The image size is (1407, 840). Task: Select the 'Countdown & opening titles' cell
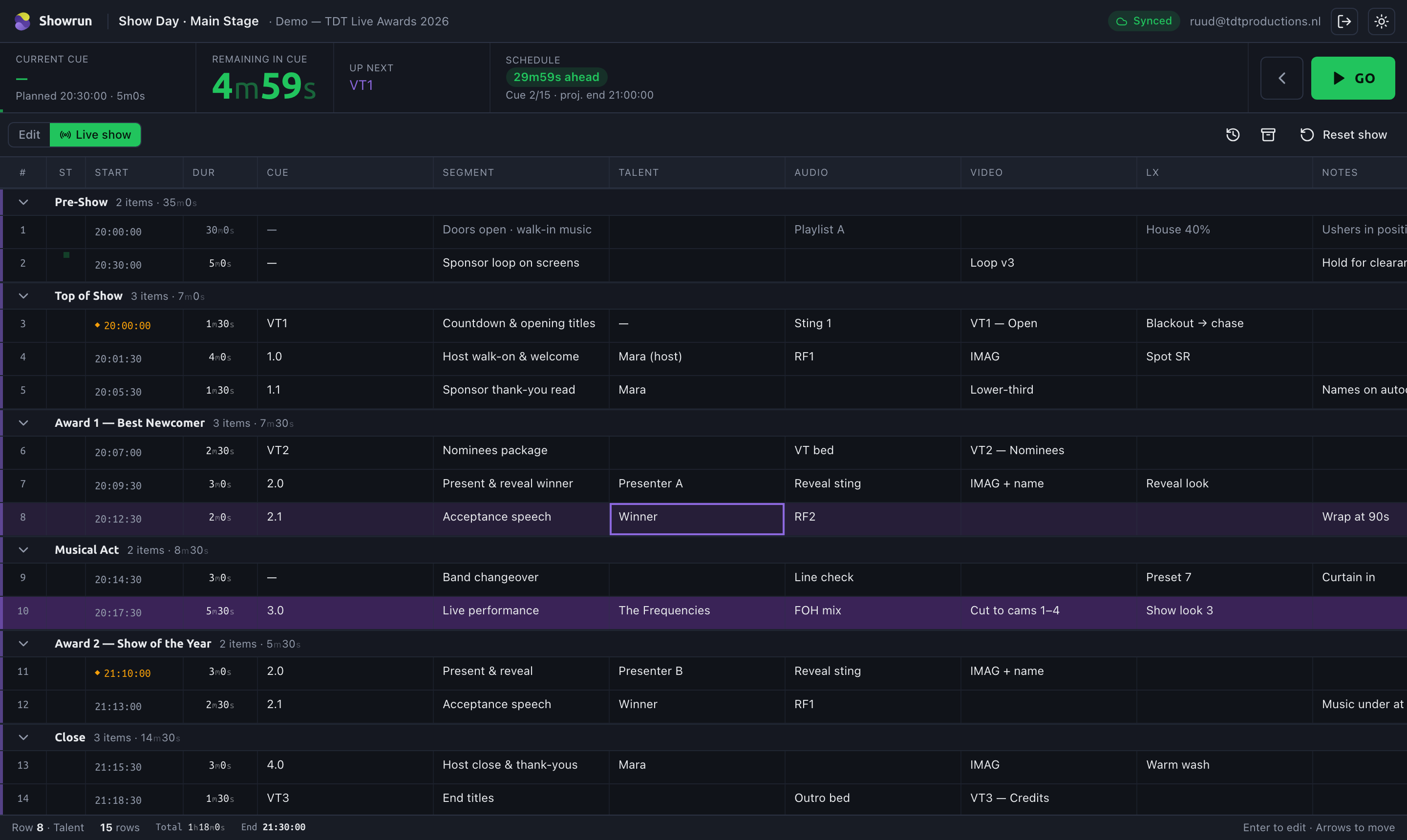521,325
